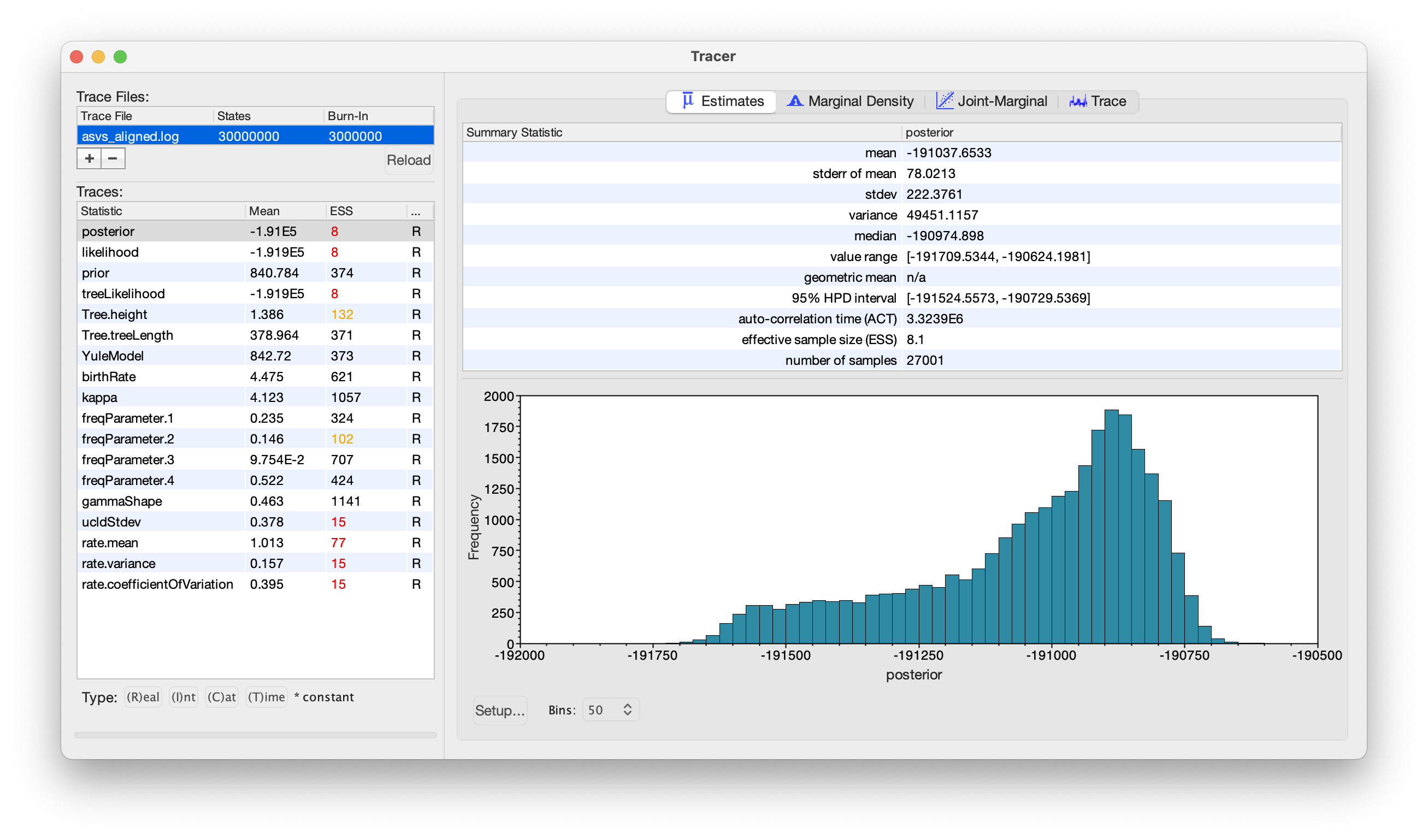1428x840 pixels.
Task: Click the Trace waveform icon
Action: tap(1078, 101)
